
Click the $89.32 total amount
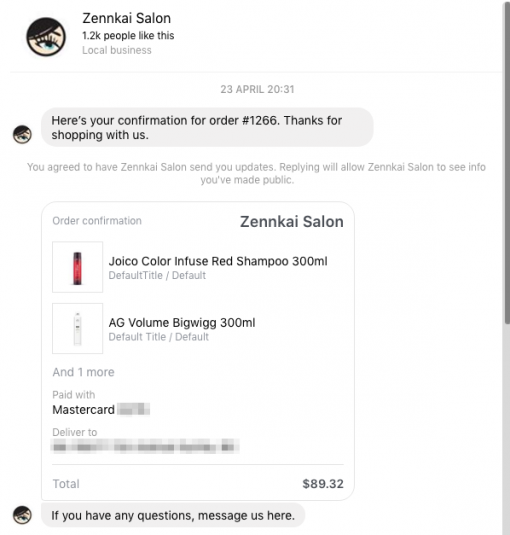click(323, 484)
